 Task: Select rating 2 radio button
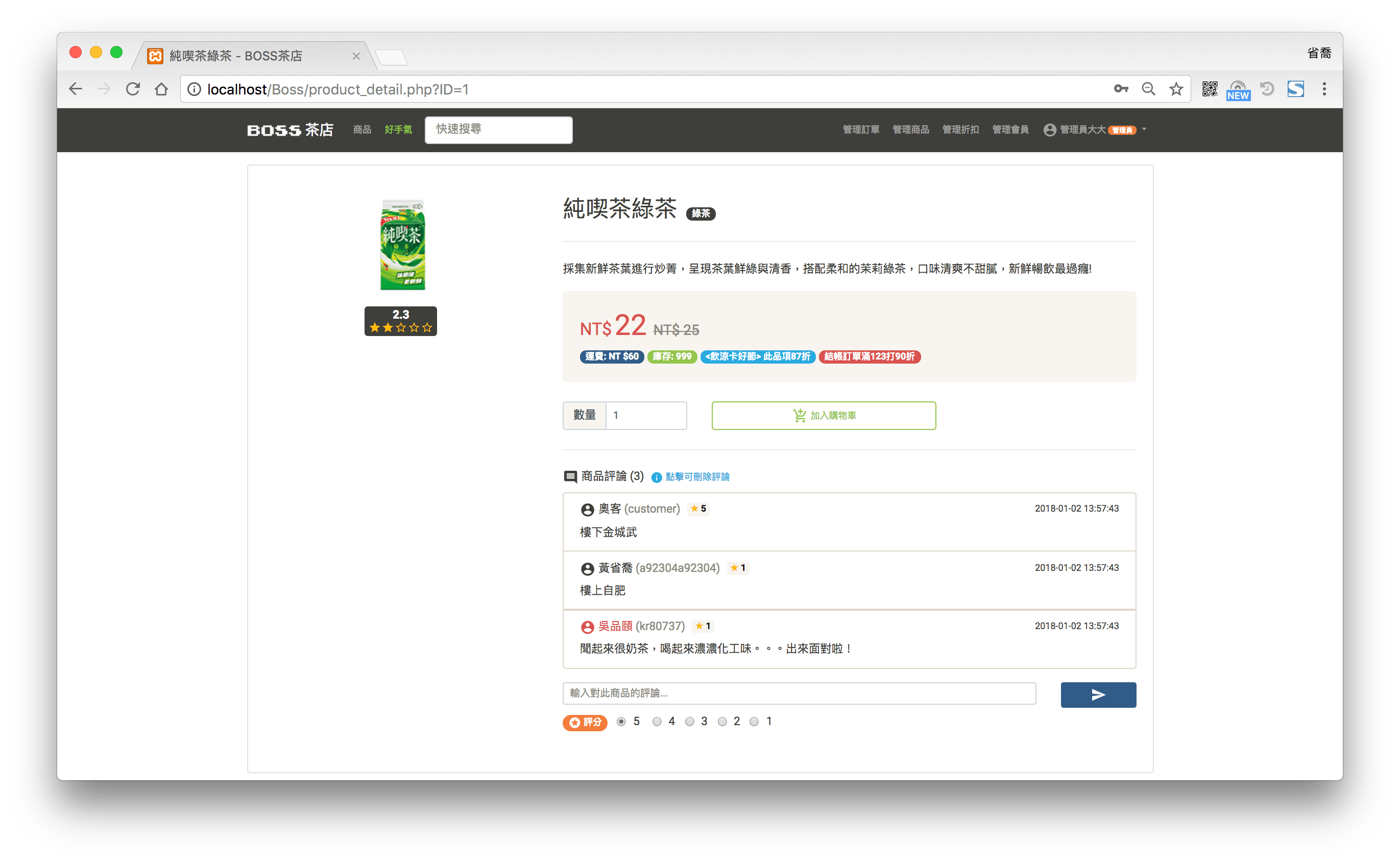click(722, 722)
